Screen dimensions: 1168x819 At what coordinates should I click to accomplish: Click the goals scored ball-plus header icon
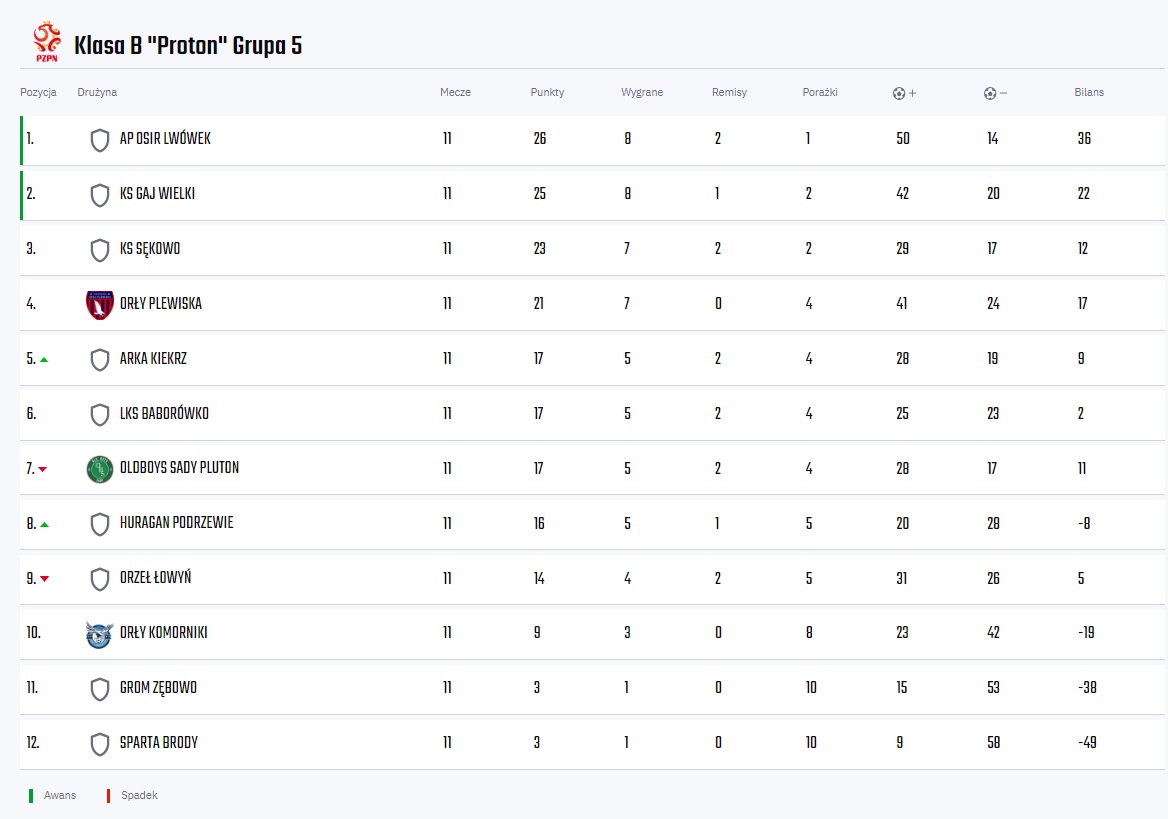coord(904,93)
